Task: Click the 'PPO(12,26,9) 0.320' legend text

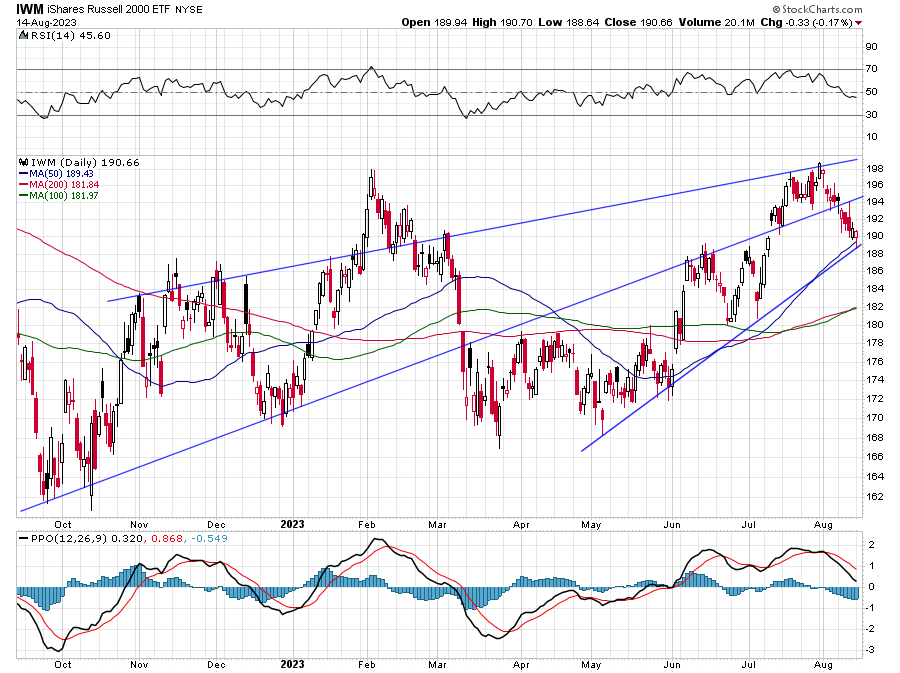Action: [86, 539]
